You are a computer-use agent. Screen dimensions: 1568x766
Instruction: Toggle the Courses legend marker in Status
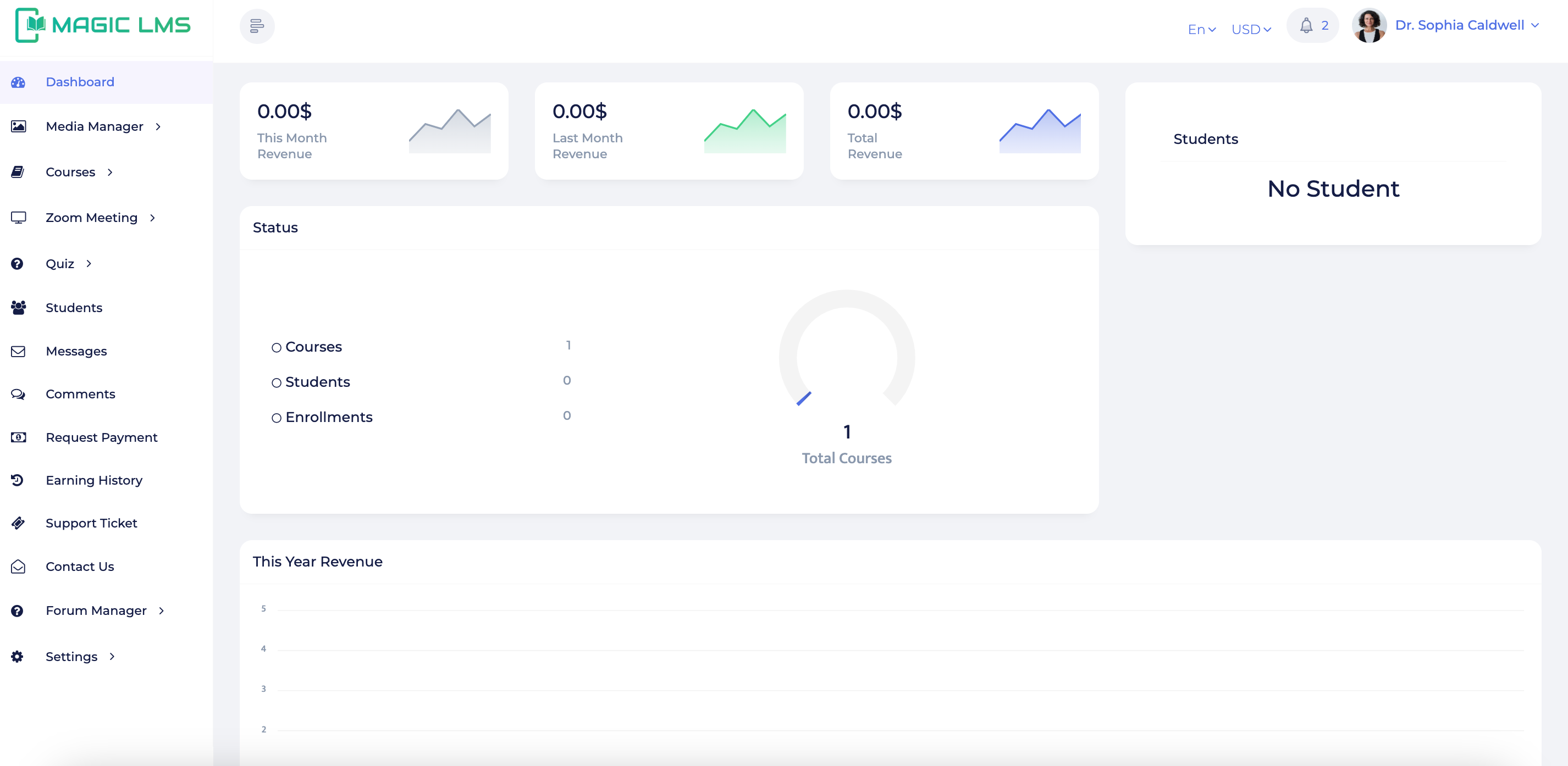coord(277,347)
